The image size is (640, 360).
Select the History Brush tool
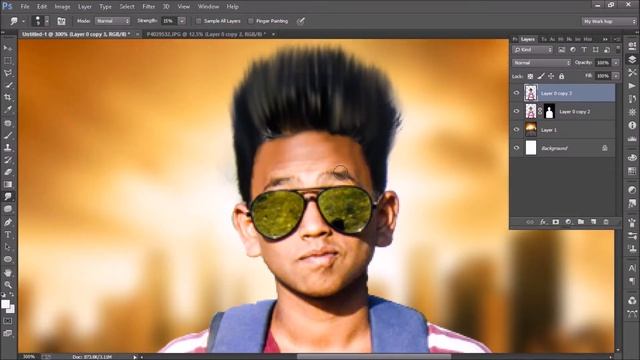pos(8,160)
